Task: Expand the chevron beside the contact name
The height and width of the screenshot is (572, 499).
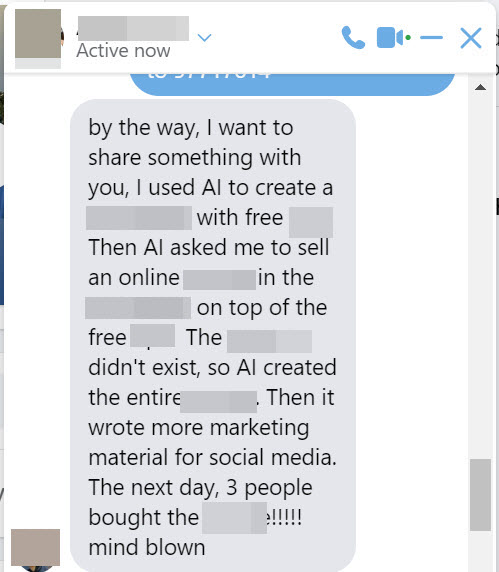Action: point(204,37)
